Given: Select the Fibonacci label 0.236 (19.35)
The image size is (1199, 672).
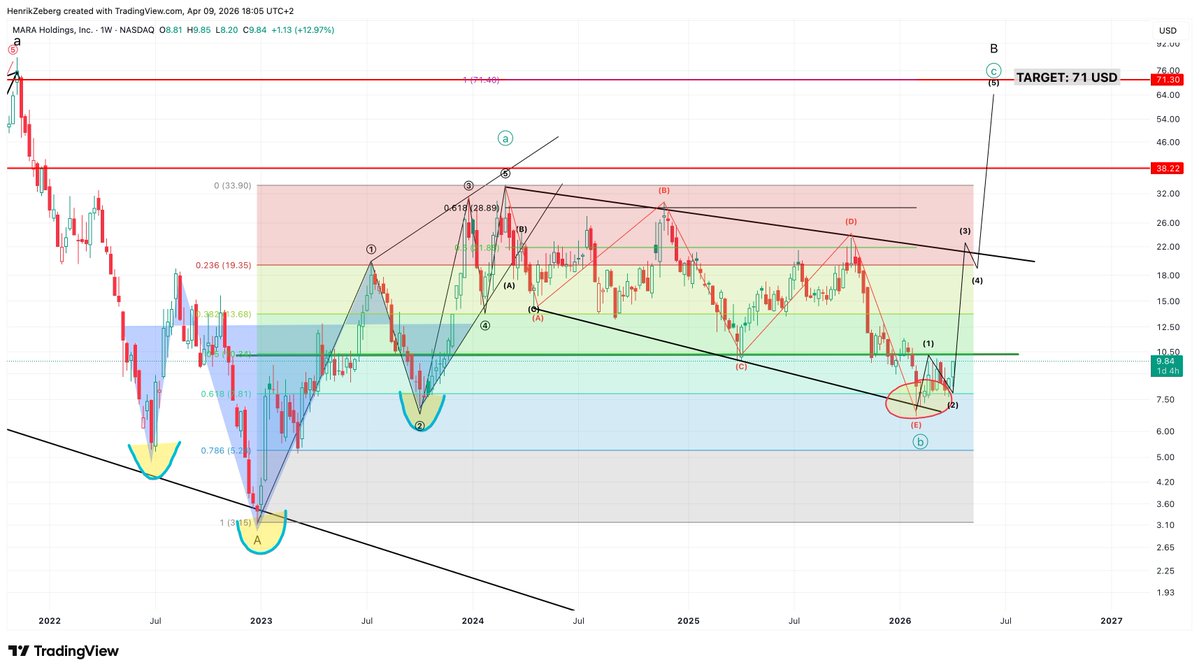Looking at the screenshot, I should 223,265.
